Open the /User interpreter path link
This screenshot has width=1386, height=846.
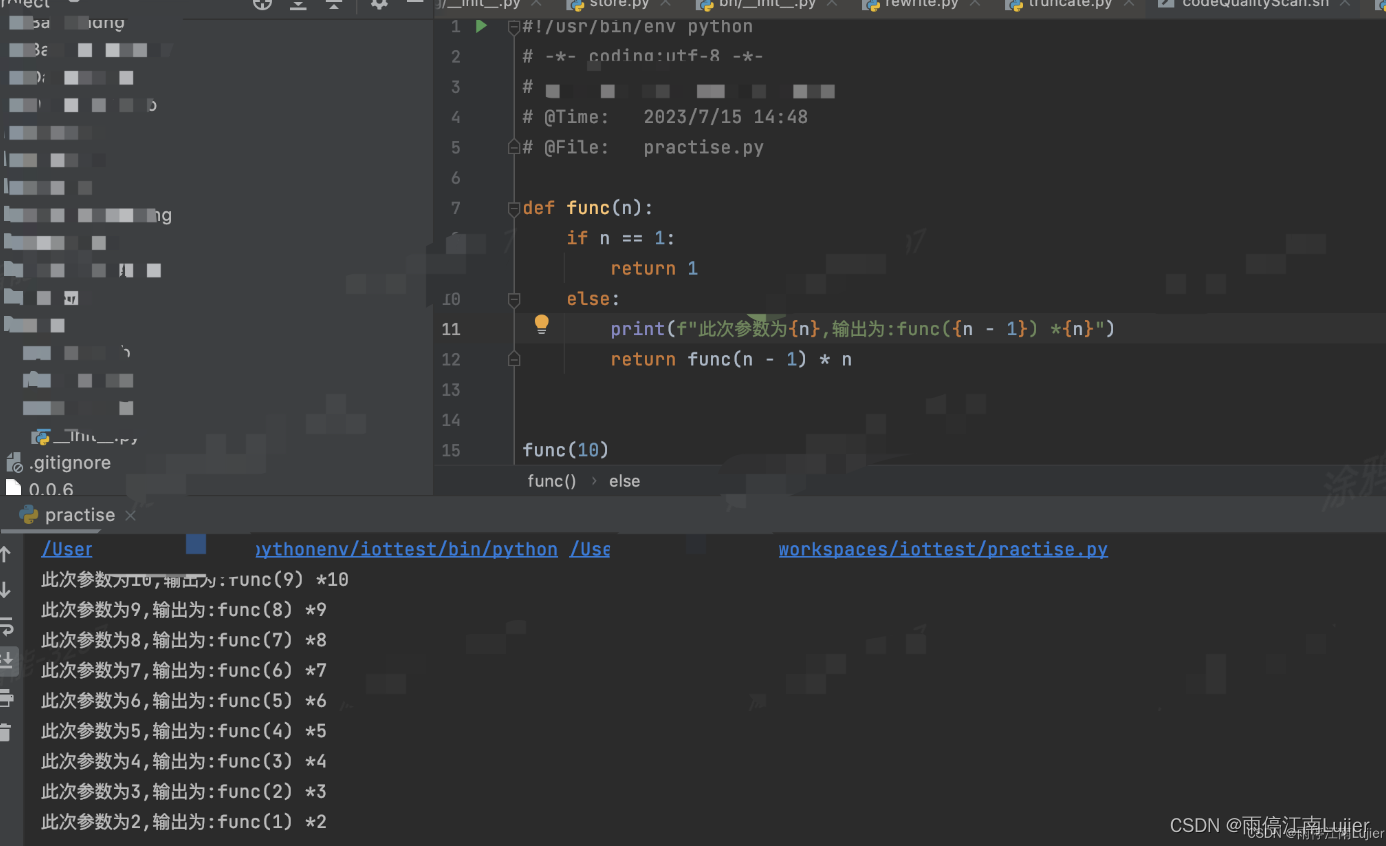tap(67, 549)
